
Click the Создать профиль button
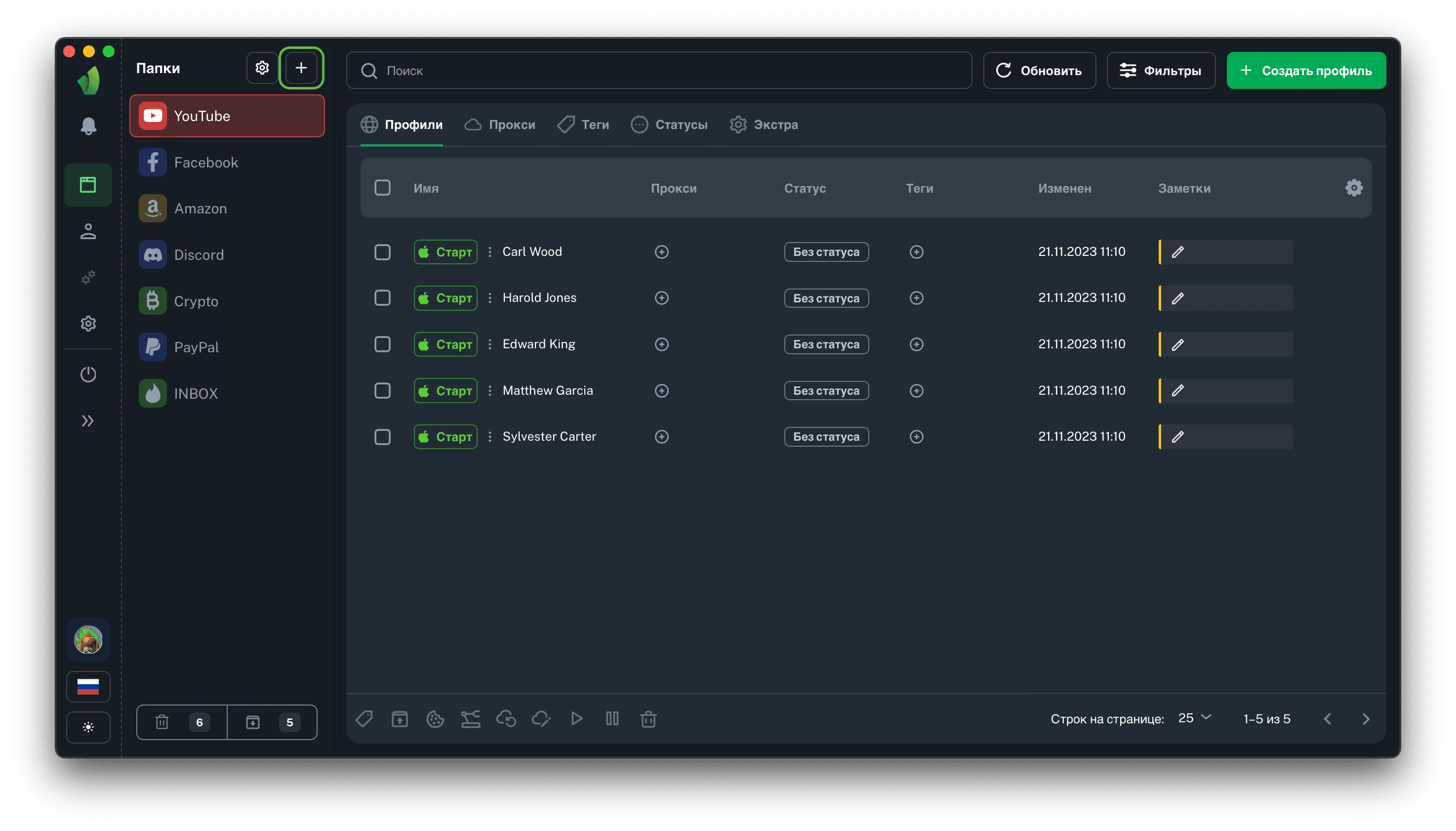click(x=1306, y=71)
